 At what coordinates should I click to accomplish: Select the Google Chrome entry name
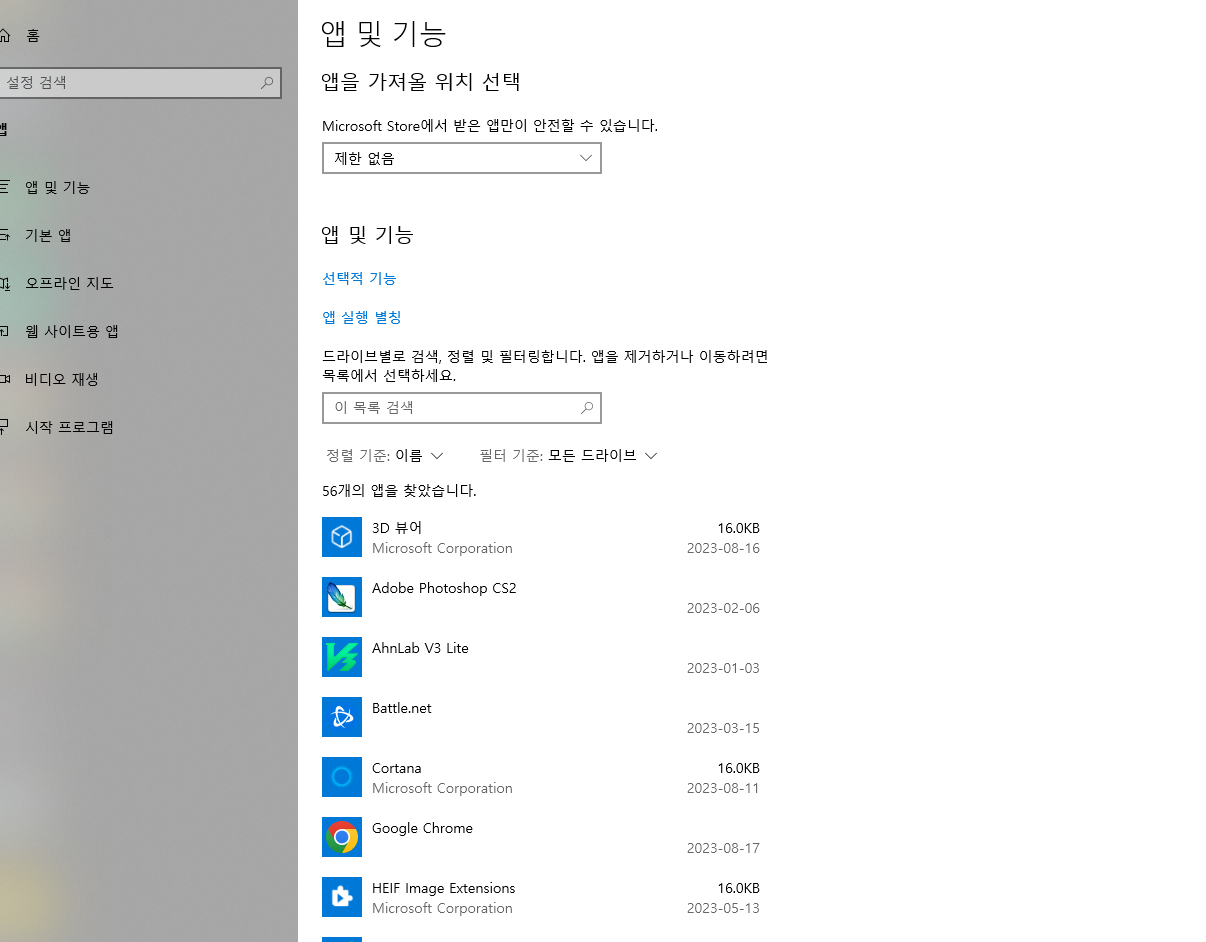tap(422, 828)
